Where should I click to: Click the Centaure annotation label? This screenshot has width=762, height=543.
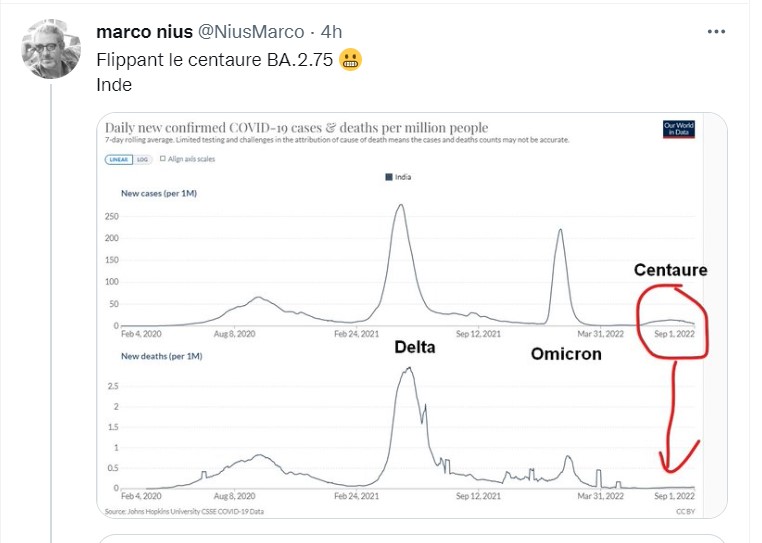click(670, 270)
